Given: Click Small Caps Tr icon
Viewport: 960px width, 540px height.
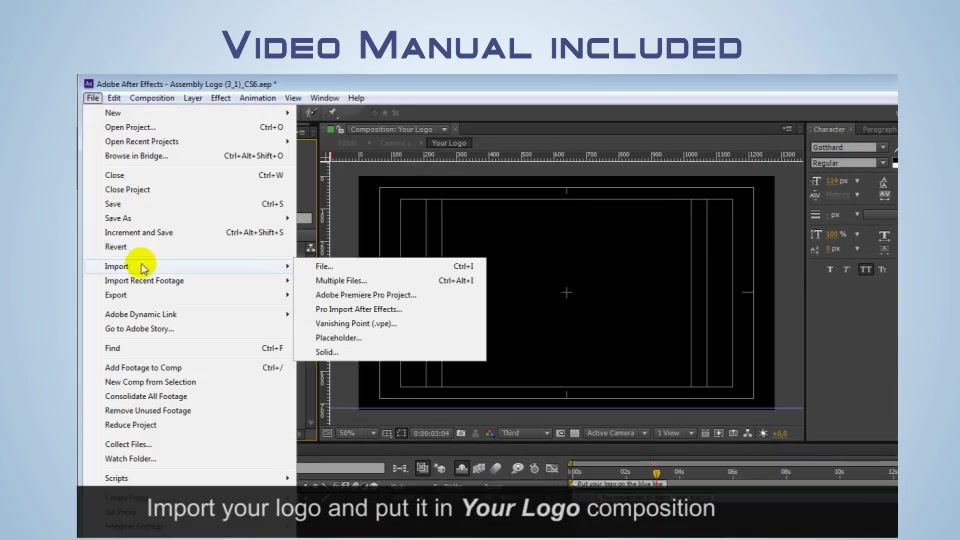Looking at the screenshot, I should click(883, 269).
